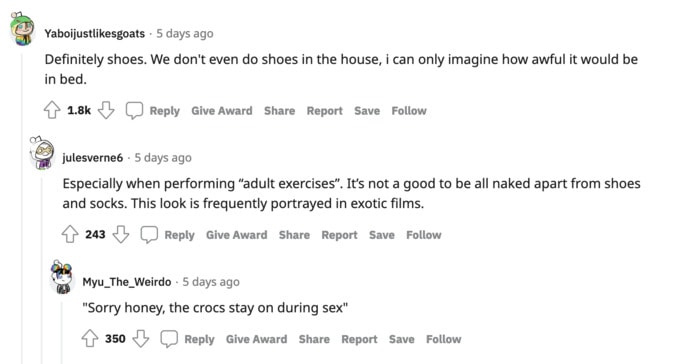This screenshot has width=700, height=364.
Task: Downvote the comment with 243 votes
Action: click(x=121, y=234)
